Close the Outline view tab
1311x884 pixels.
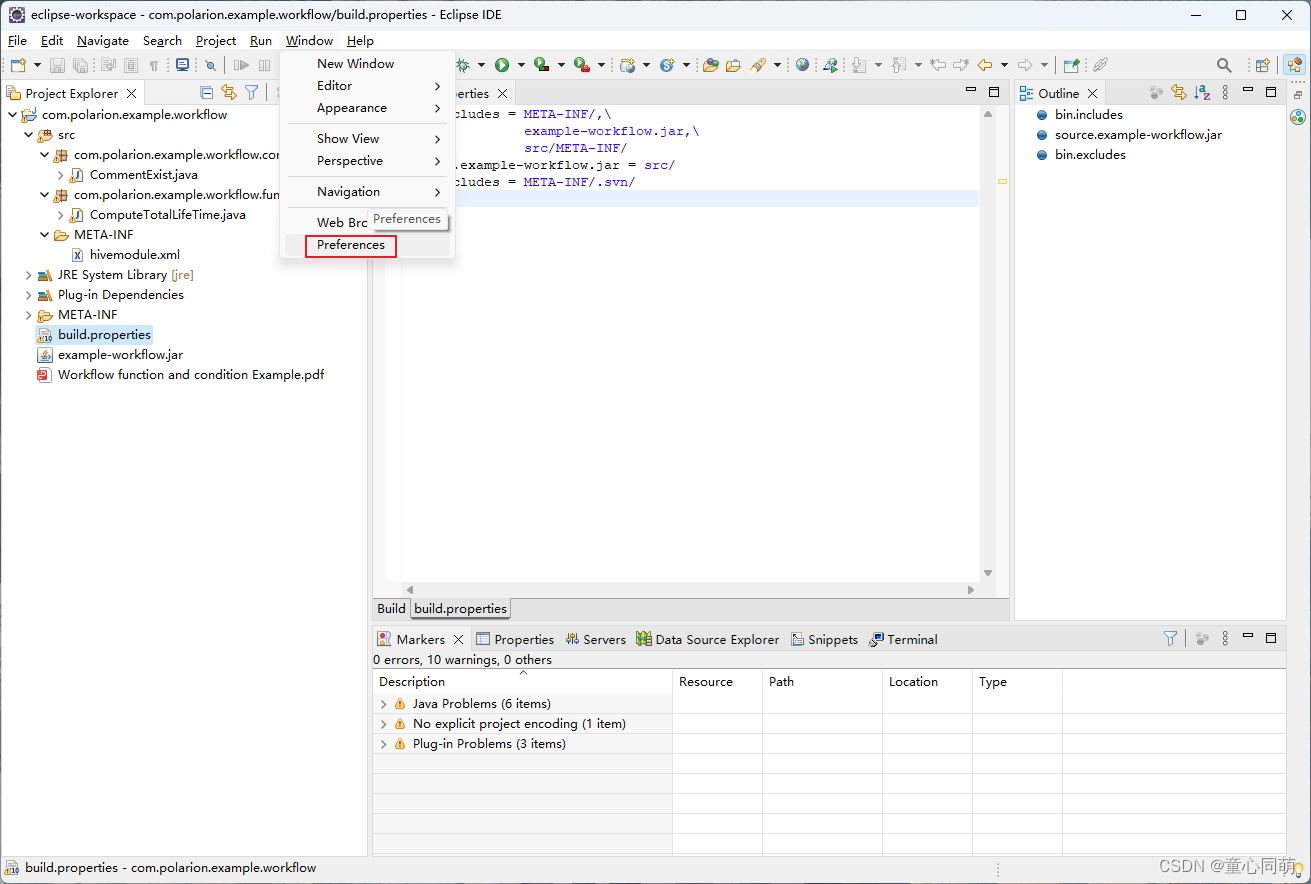point(1092,93)
